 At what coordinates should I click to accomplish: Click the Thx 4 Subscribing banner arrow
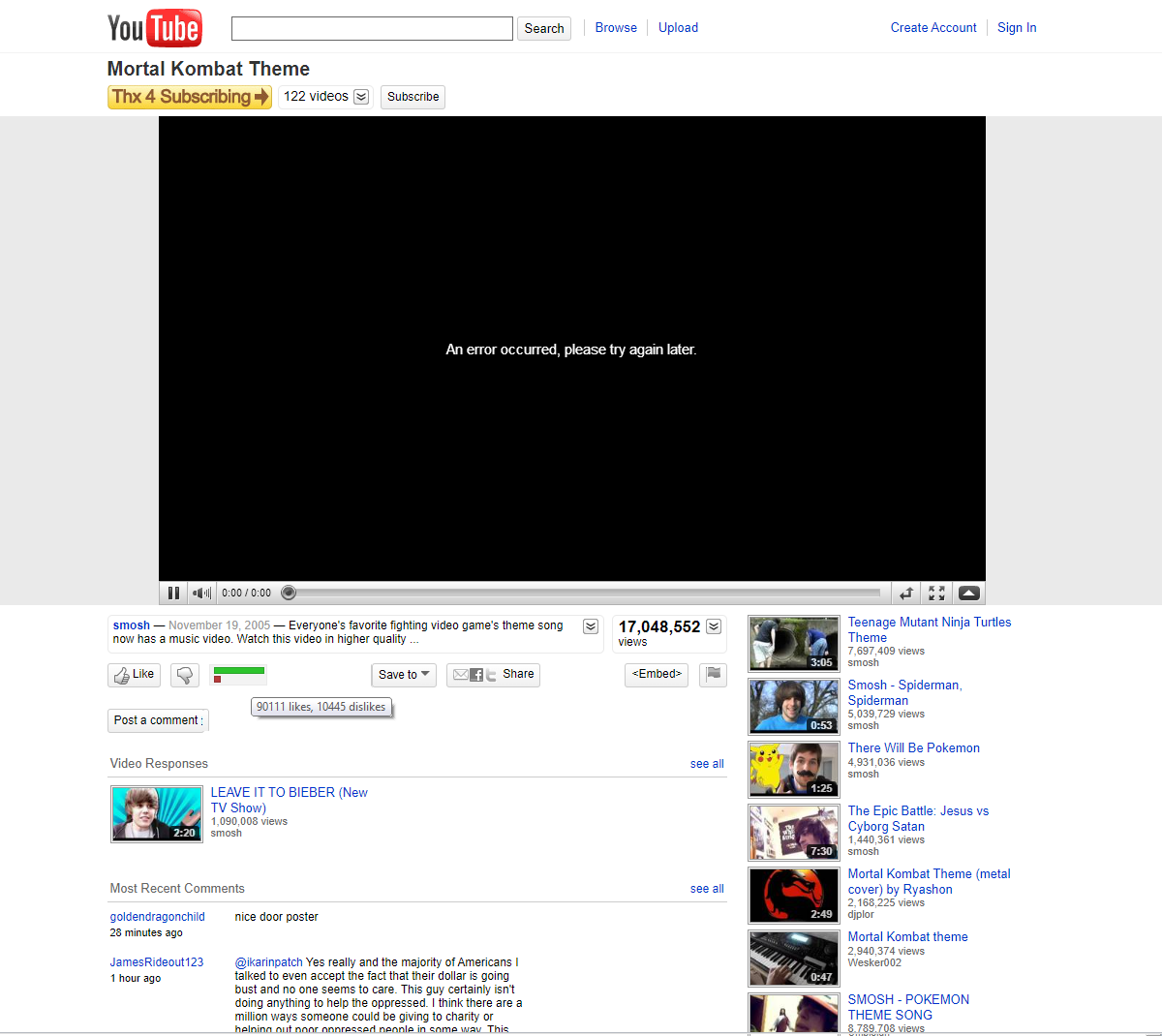[x=261, y=97]
